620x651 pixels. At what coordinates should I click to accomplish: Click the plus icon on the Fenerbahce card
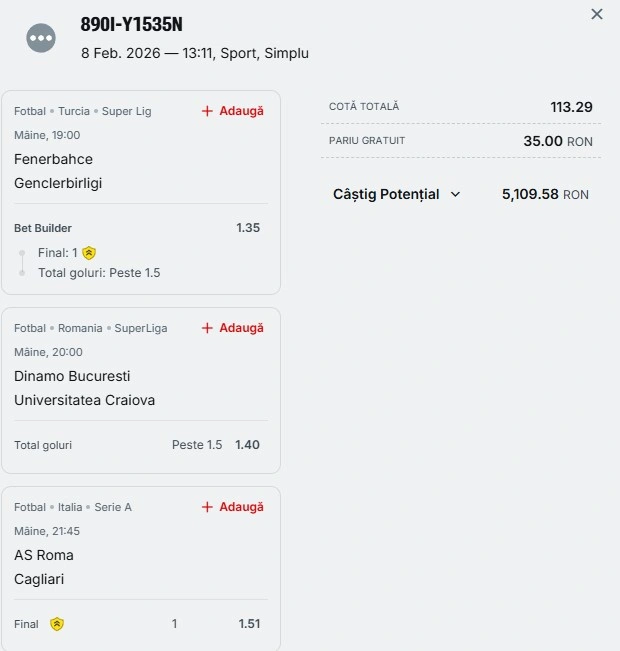tap(208, 111)
